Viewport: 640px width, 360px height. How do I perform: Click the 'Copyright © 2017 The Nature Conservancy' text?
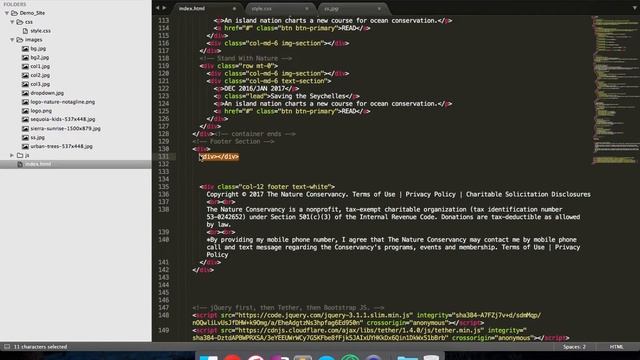pyautogui.click(x=276, y=195)
